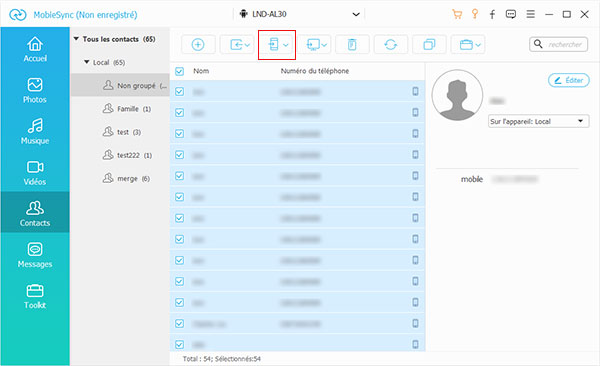Viewport: 600px width, 366px height.
Task: Open the feedback chat bubble icon
Action: point(510,15)
